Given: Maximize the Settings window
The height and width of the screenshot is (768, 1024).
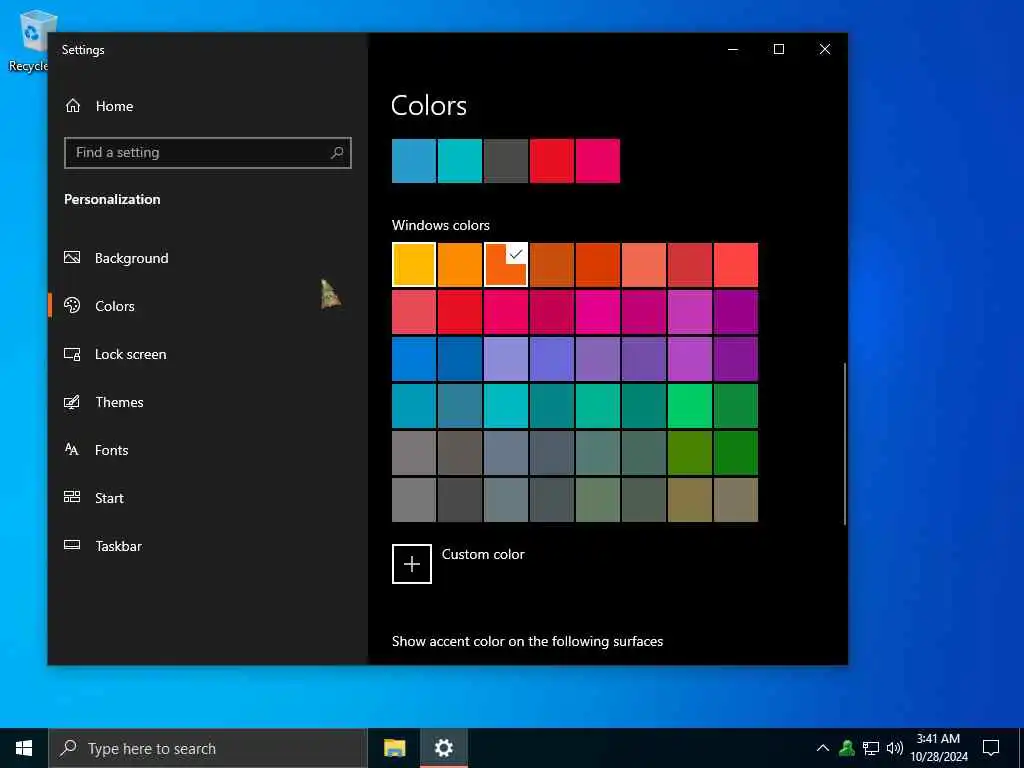Looking at the screenshot, I should (778, 49).
